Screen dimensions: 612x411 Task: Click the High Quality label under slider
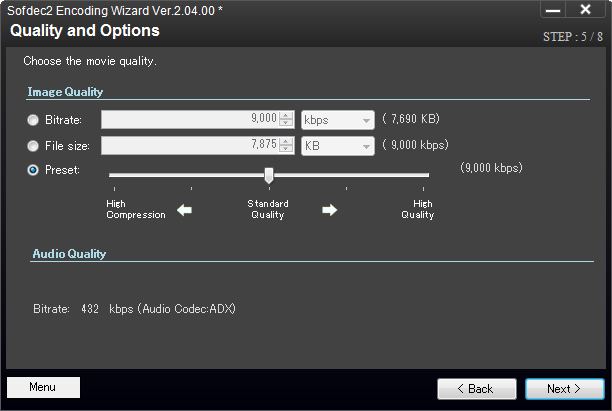click(417, 209)
